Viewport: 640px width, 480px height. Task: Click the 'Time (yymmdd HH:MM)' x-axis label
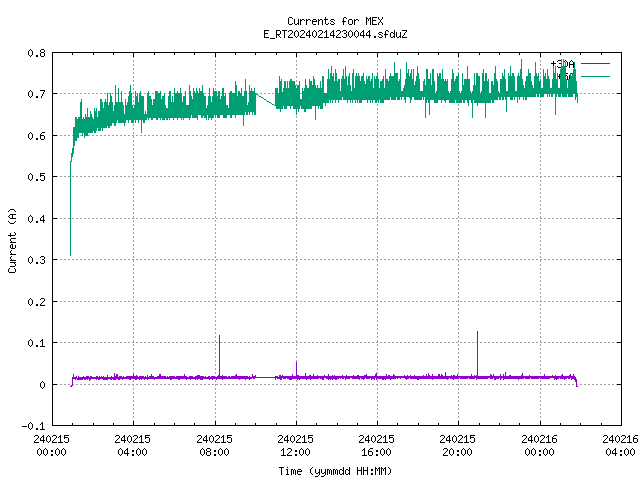click(335, 471)
